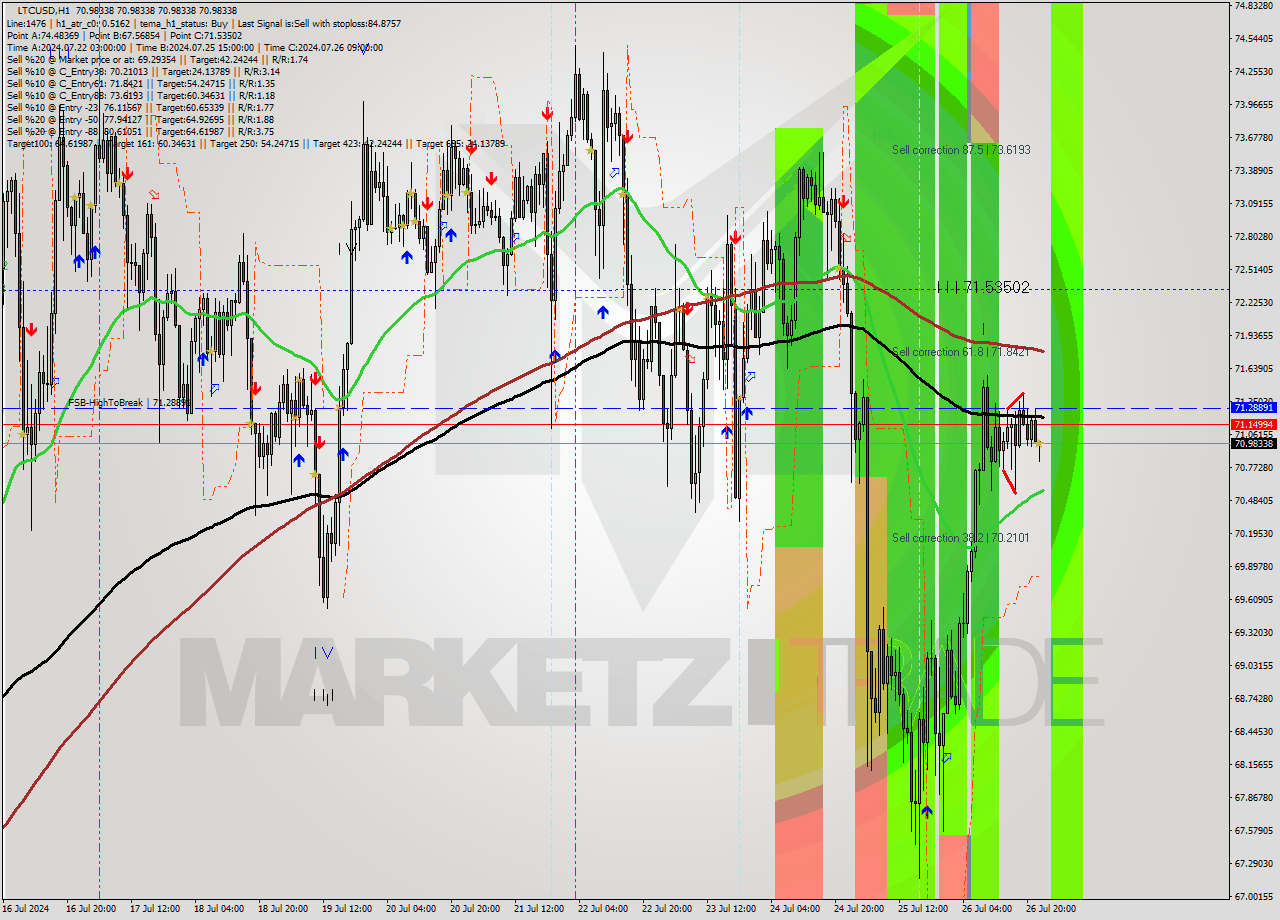Click the 68.44530 price axis label
The image size is (1280, 920).
(1253, 731)
